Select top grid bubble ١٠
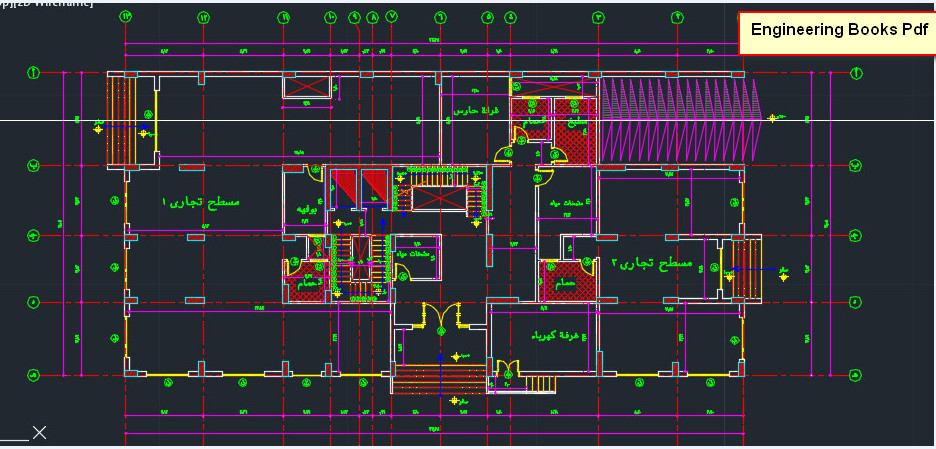This screenshot has height=449, width=936. pos(332,17)
